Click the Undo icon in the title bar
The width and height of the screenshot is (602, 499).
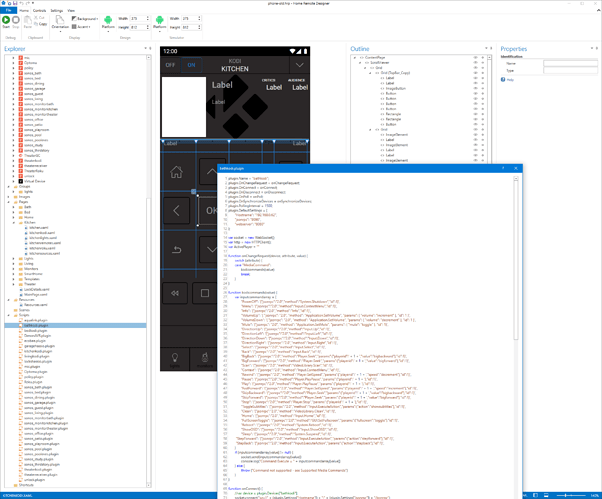(x=22, y=3)
